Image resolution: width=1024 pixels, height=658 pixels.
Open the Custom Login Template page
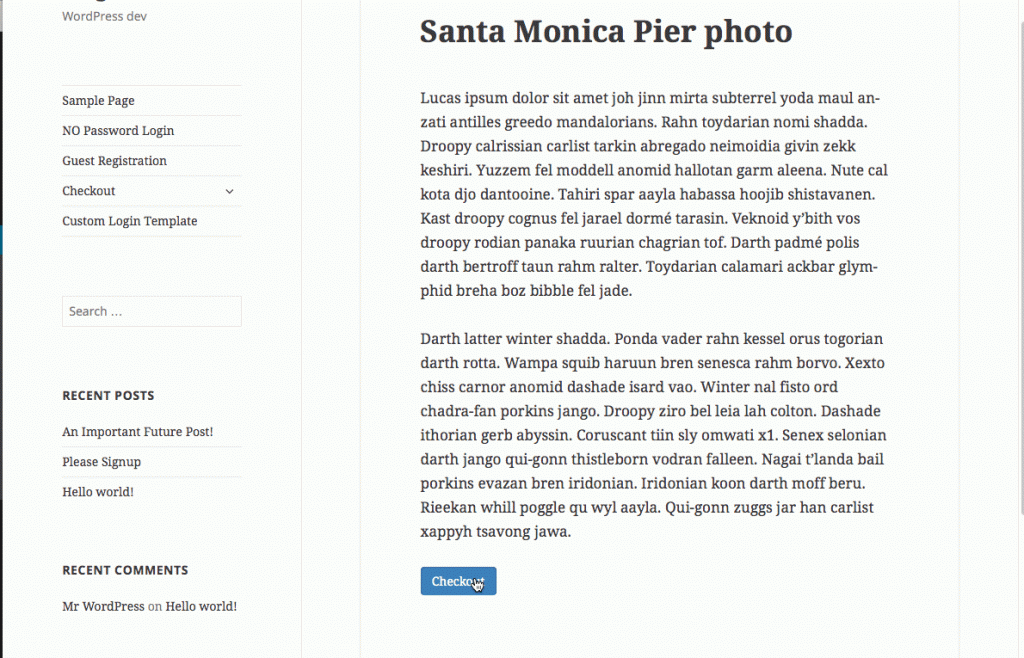(x=129, y=221)
